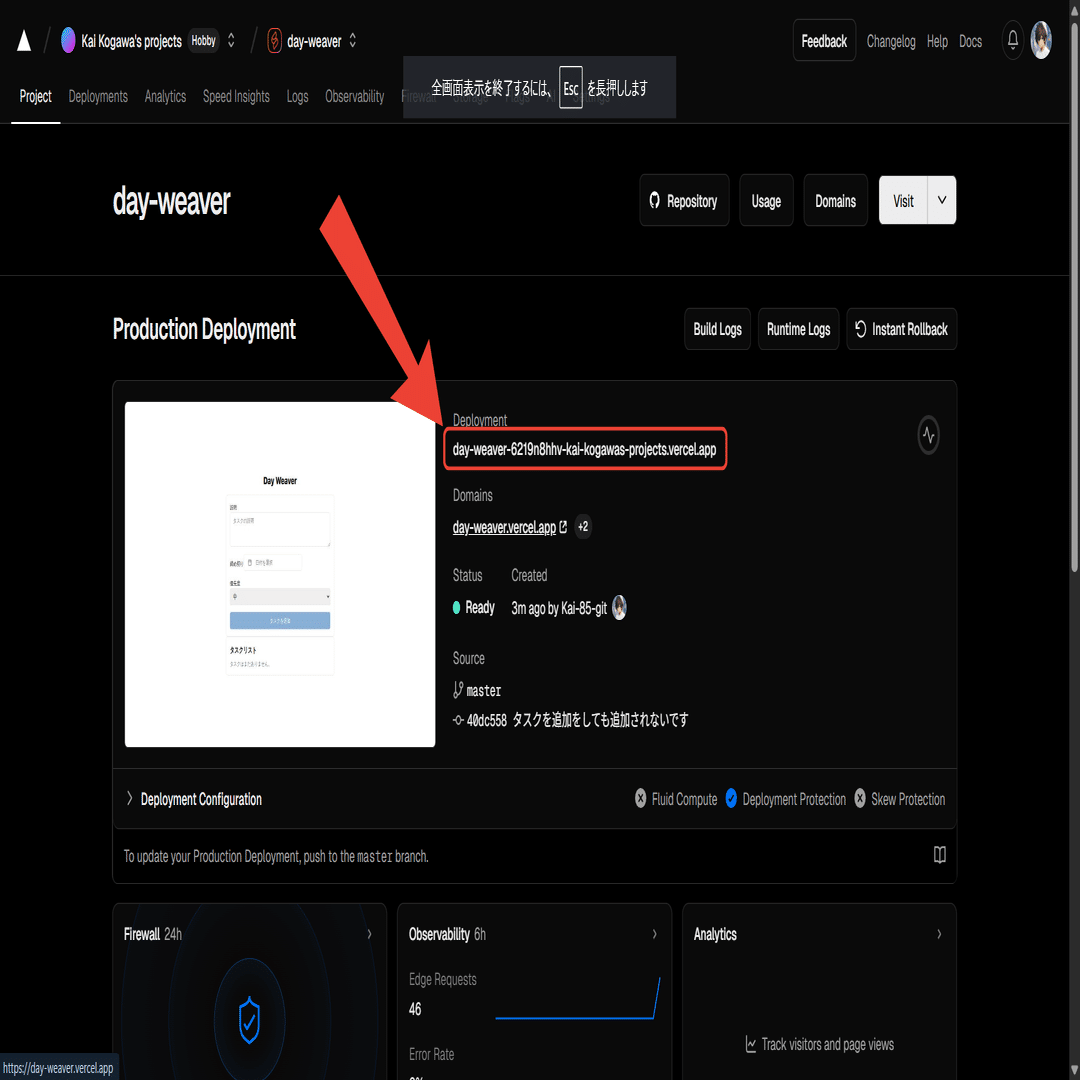Screen dimensions: 1080x1080
Task: Open the user avatar menu at top right
Action: [x=1041, y=41]
